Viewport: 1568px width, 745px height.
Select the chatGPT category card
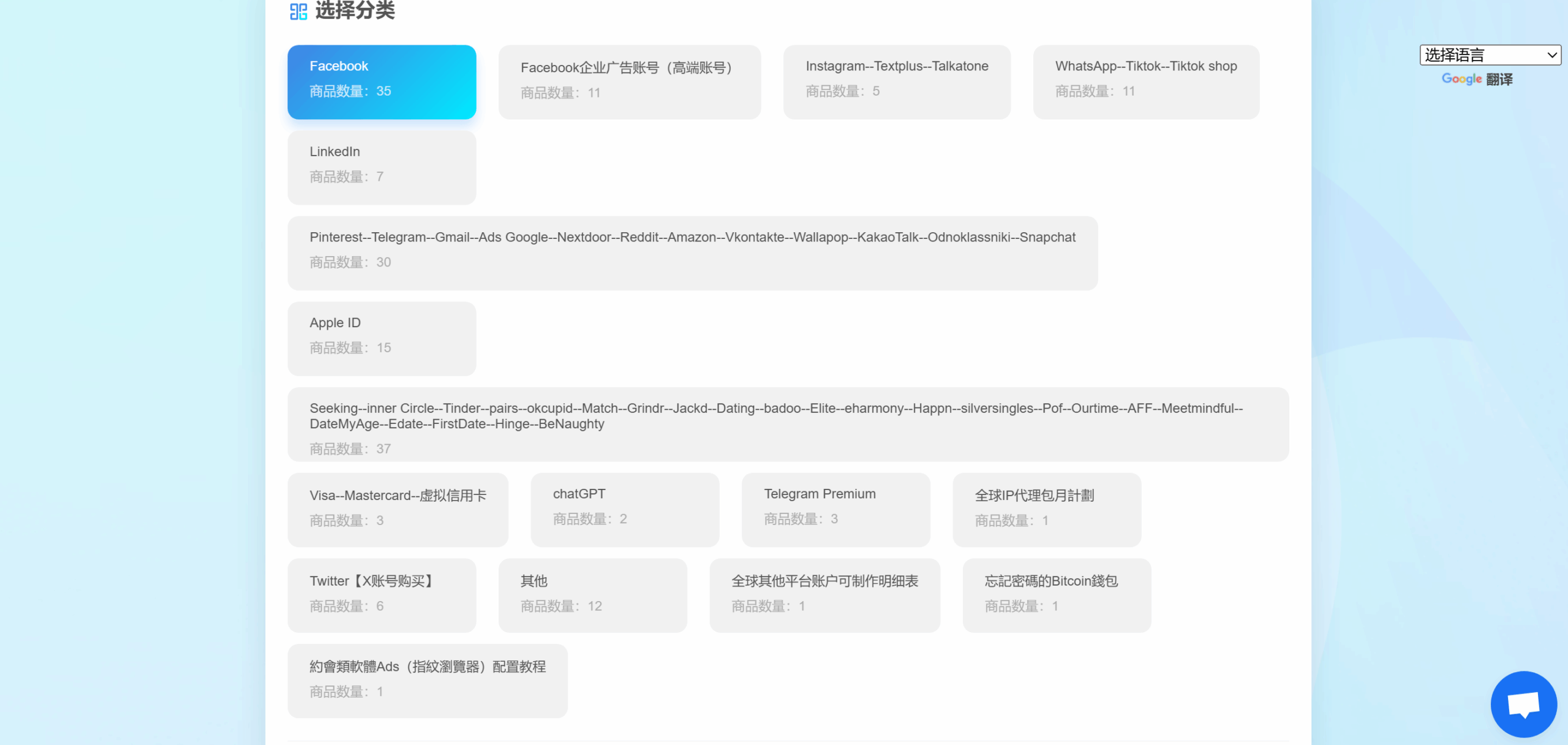coord(624,509)
